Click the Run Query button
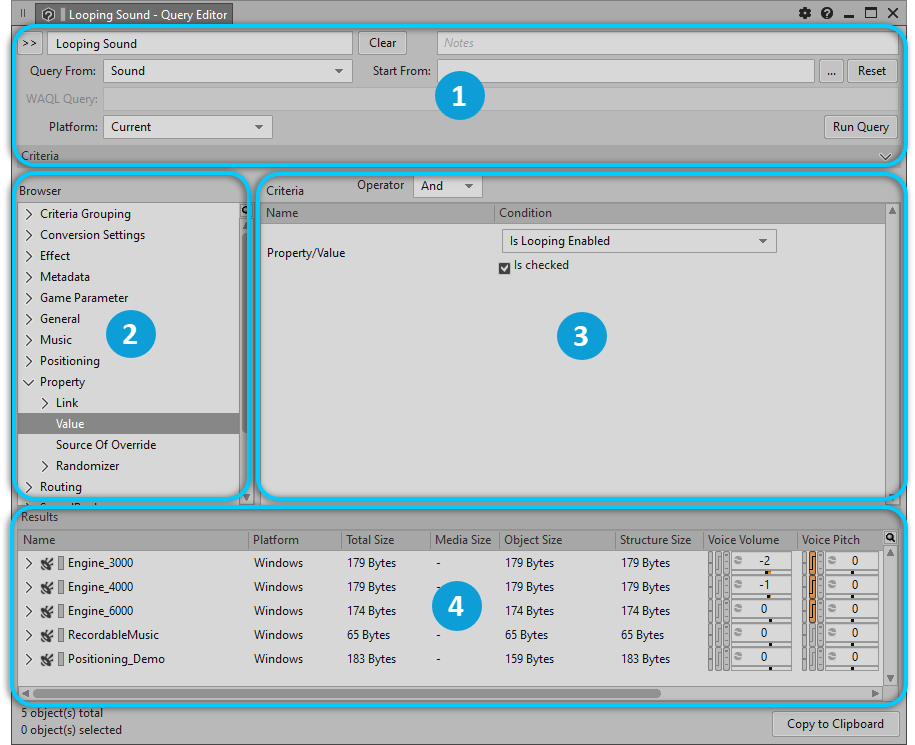 (x=860, y=127)
